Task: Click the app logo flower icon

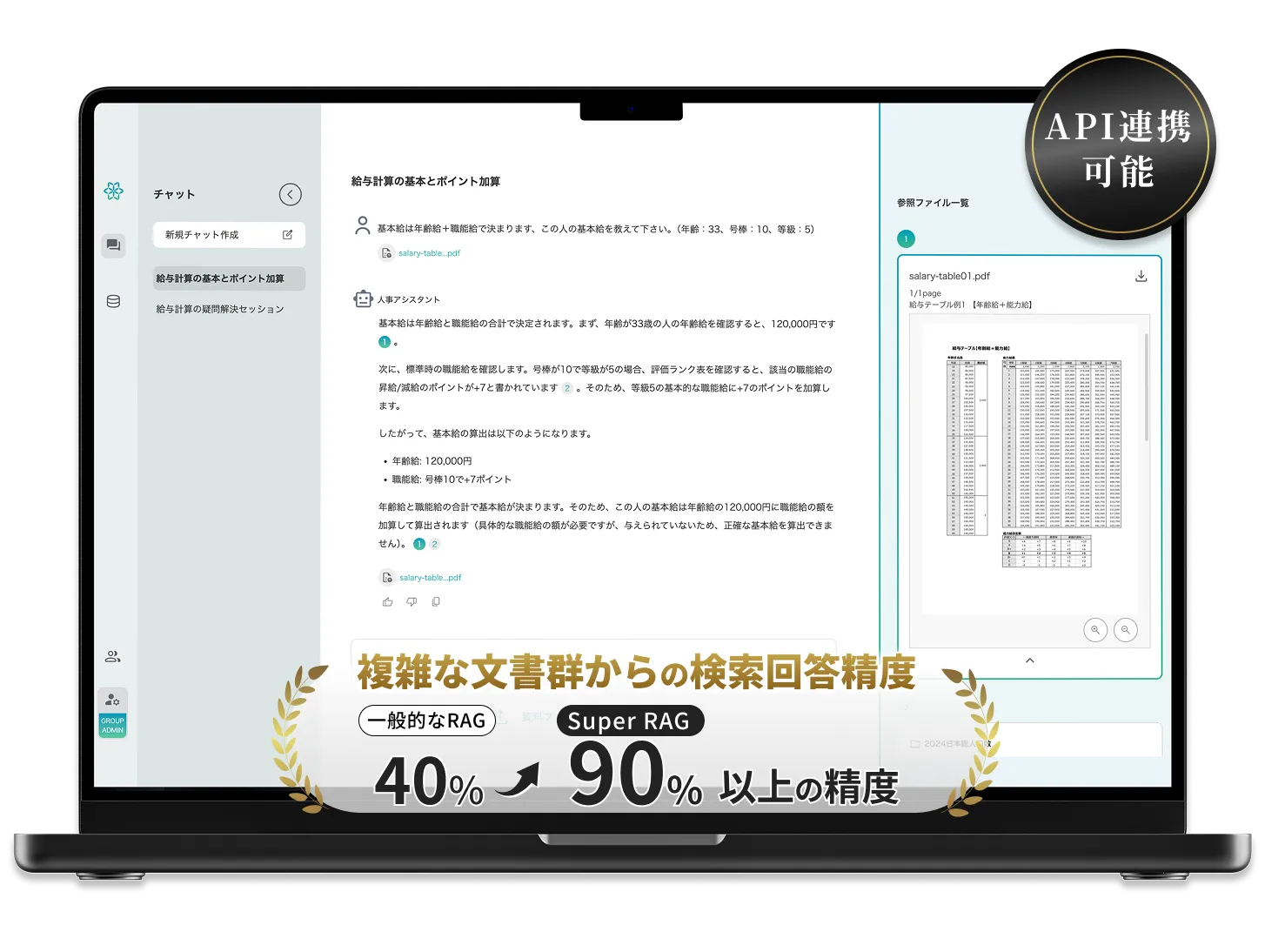Action: [114, 191]
